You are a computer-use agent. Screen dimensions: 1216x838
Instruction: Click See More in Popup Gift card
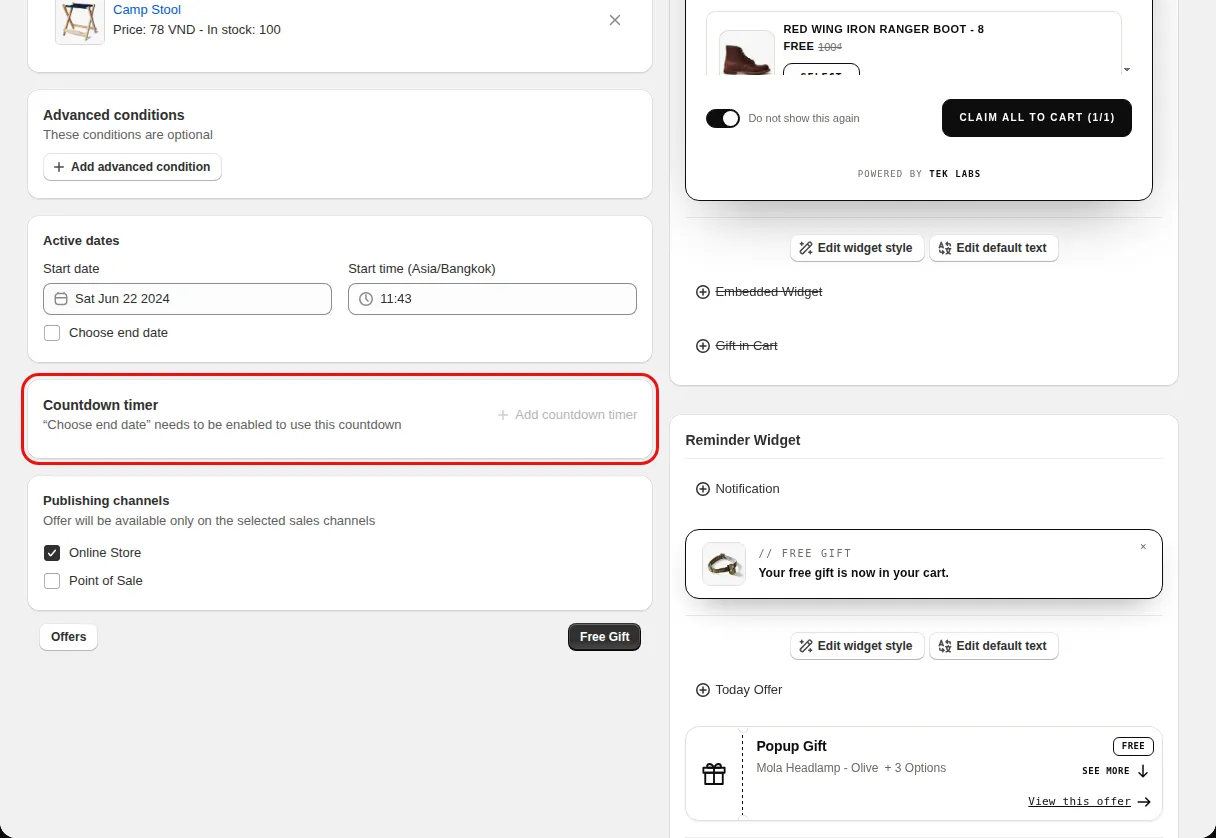coord(1116,771)
